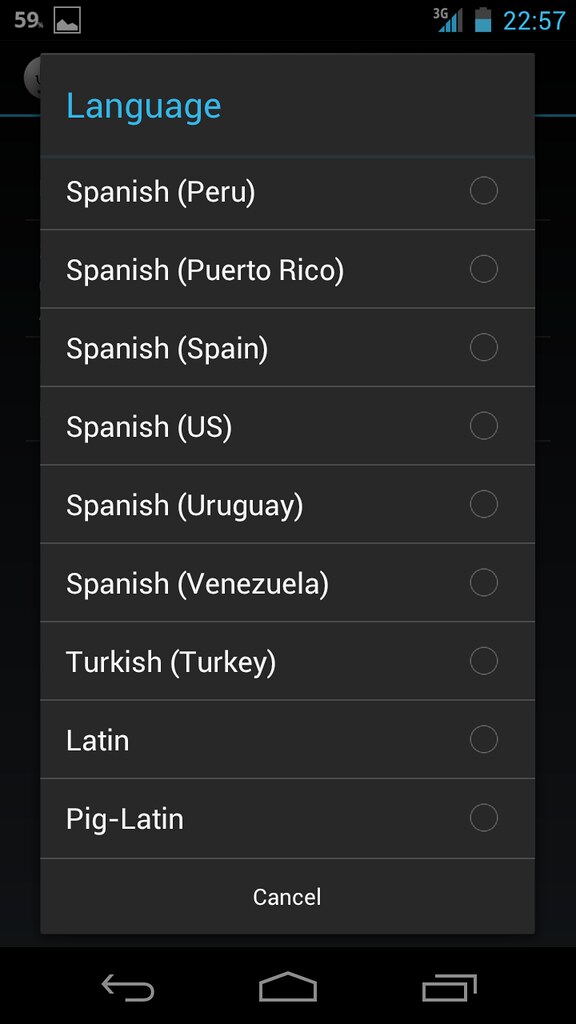The width and height of the screenshot is (576, 1024).
Task: Select the Spanish (US) radio button
Action: [x=484, y=426]
